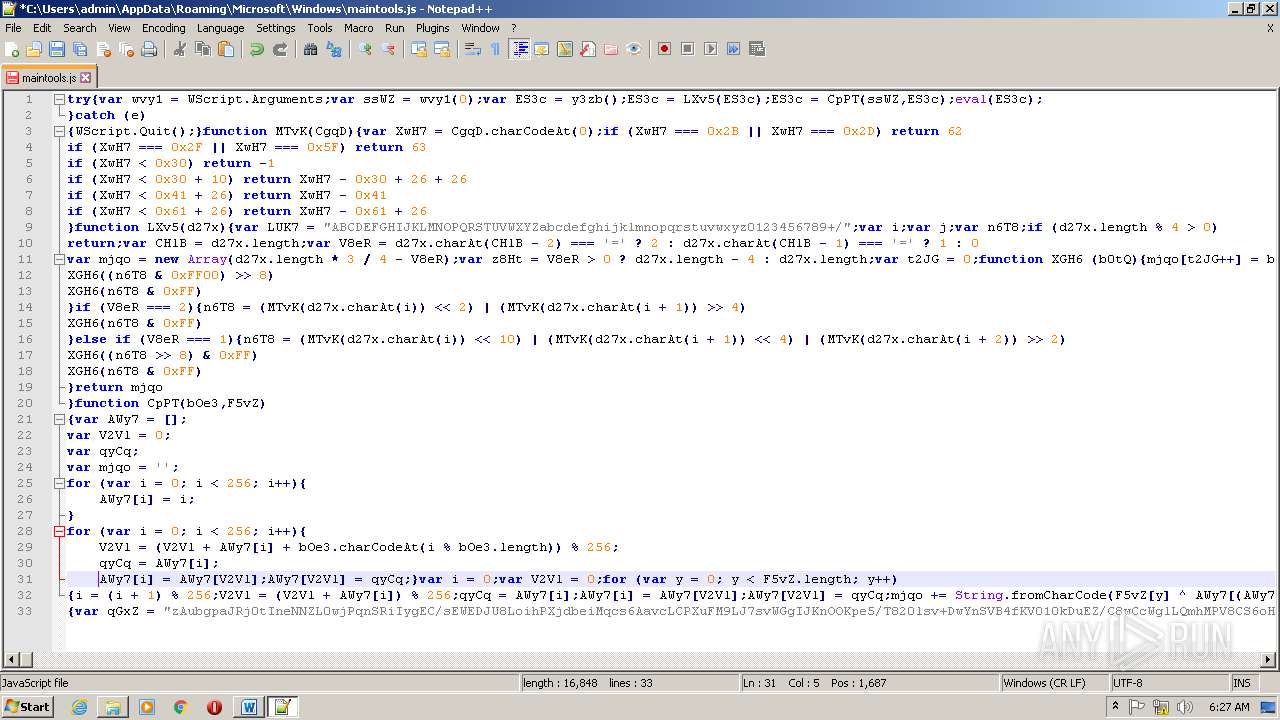
Task: Click the Close All documents toolbar icon
Action: pyautogui.click(x=126, y=49)
